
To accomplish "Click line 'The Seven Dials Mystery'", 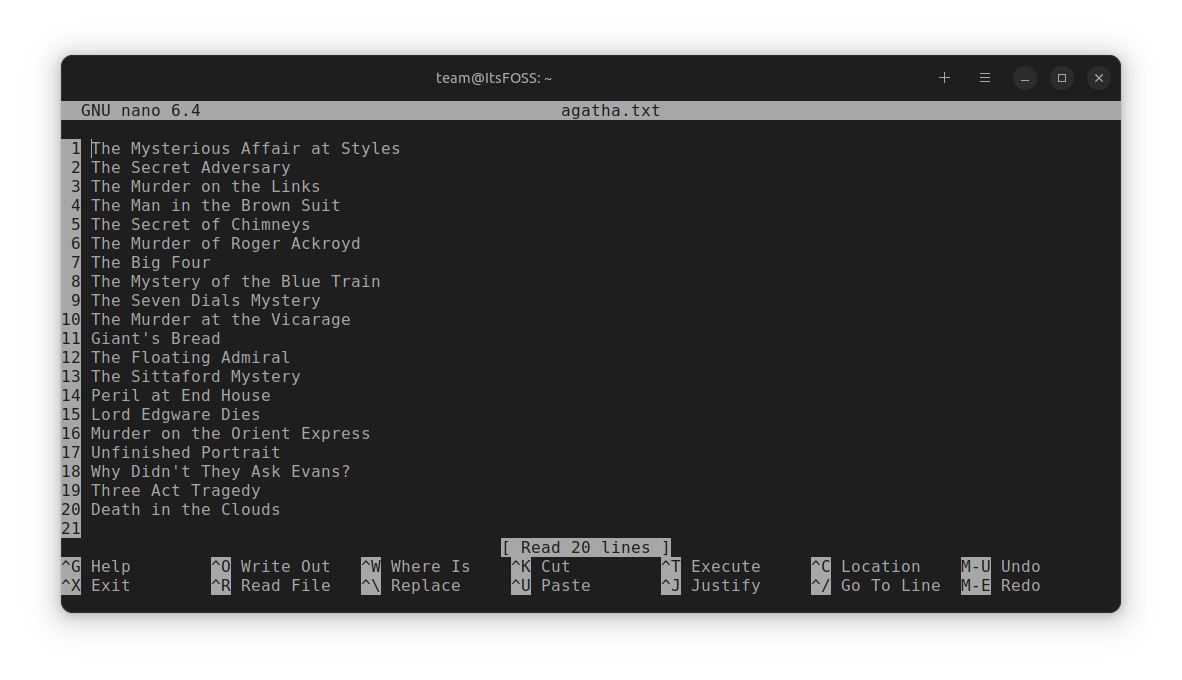I will tap(206, 300).
